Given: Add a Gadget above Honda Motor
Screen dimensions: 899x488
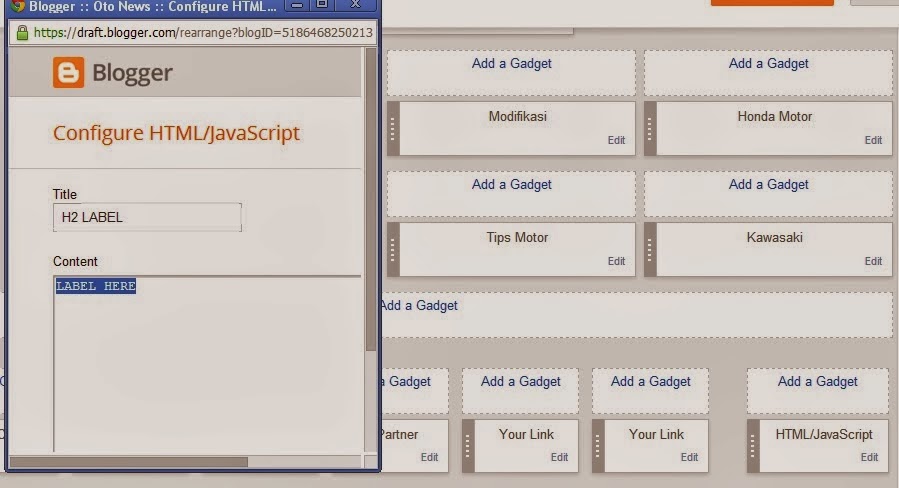Looking at the screenshot, I should [768, 64].
